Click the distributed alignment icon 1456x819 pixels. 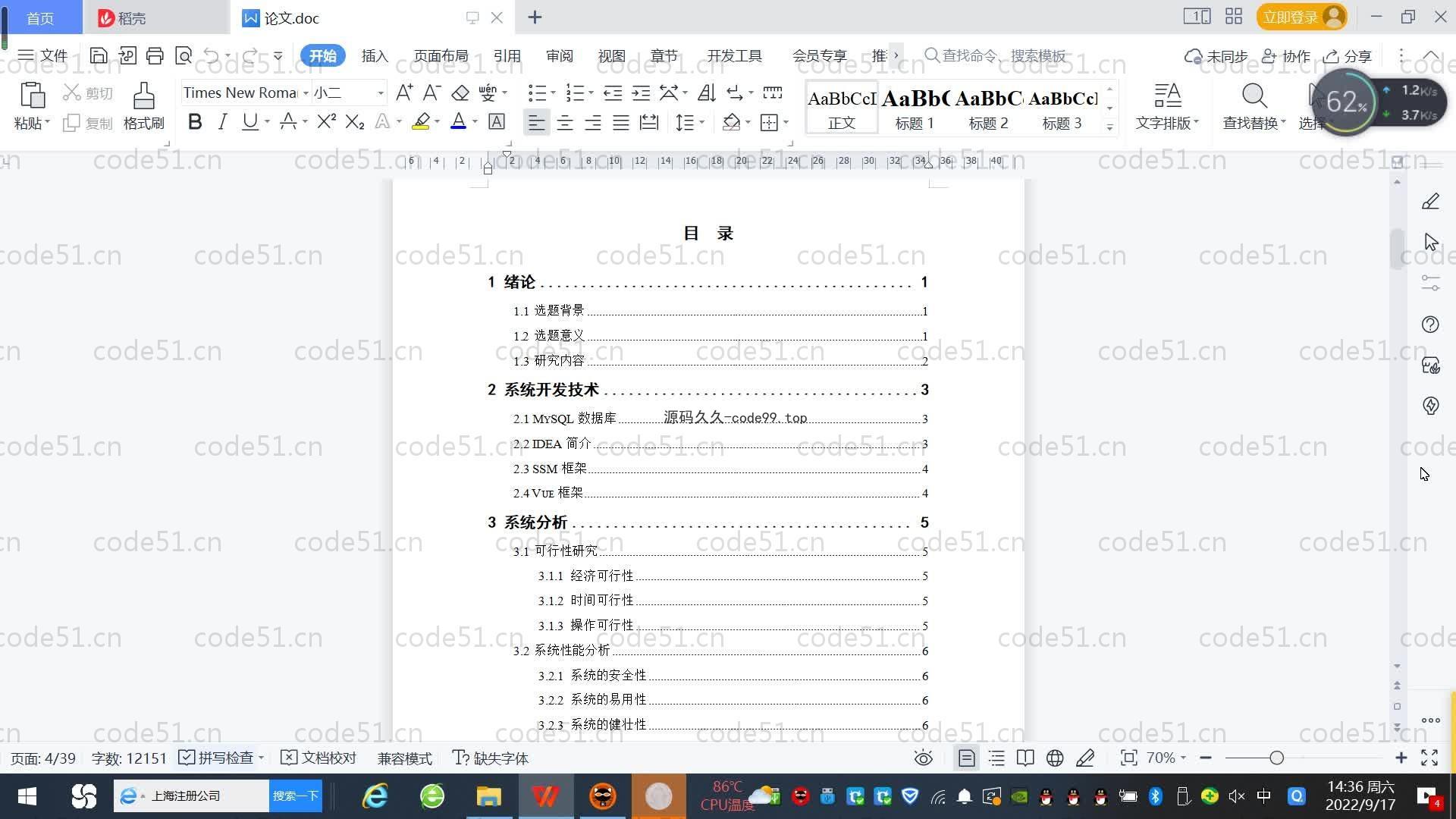(649, 121)
